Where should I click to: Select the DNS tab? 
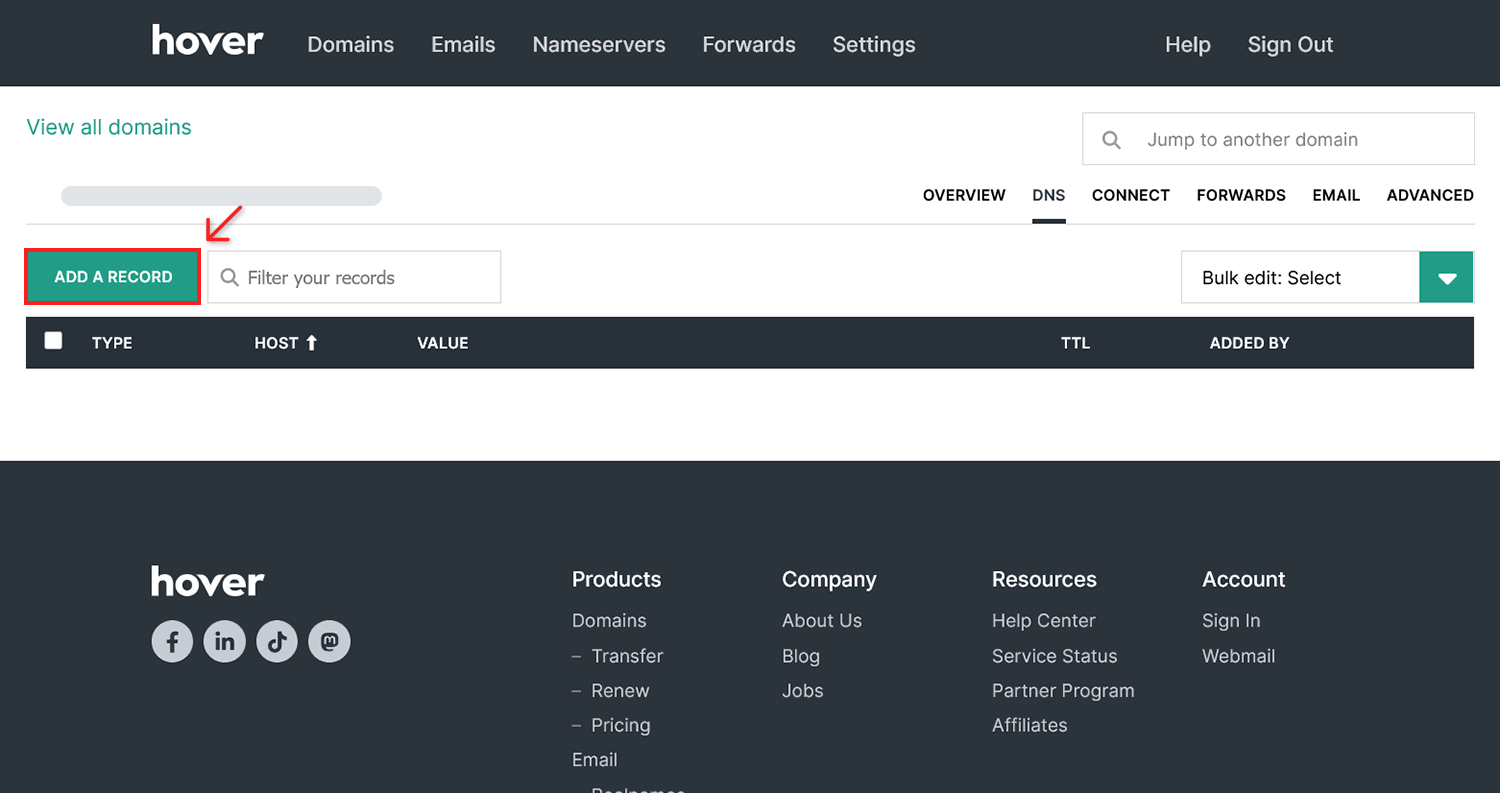[1049, 195]
